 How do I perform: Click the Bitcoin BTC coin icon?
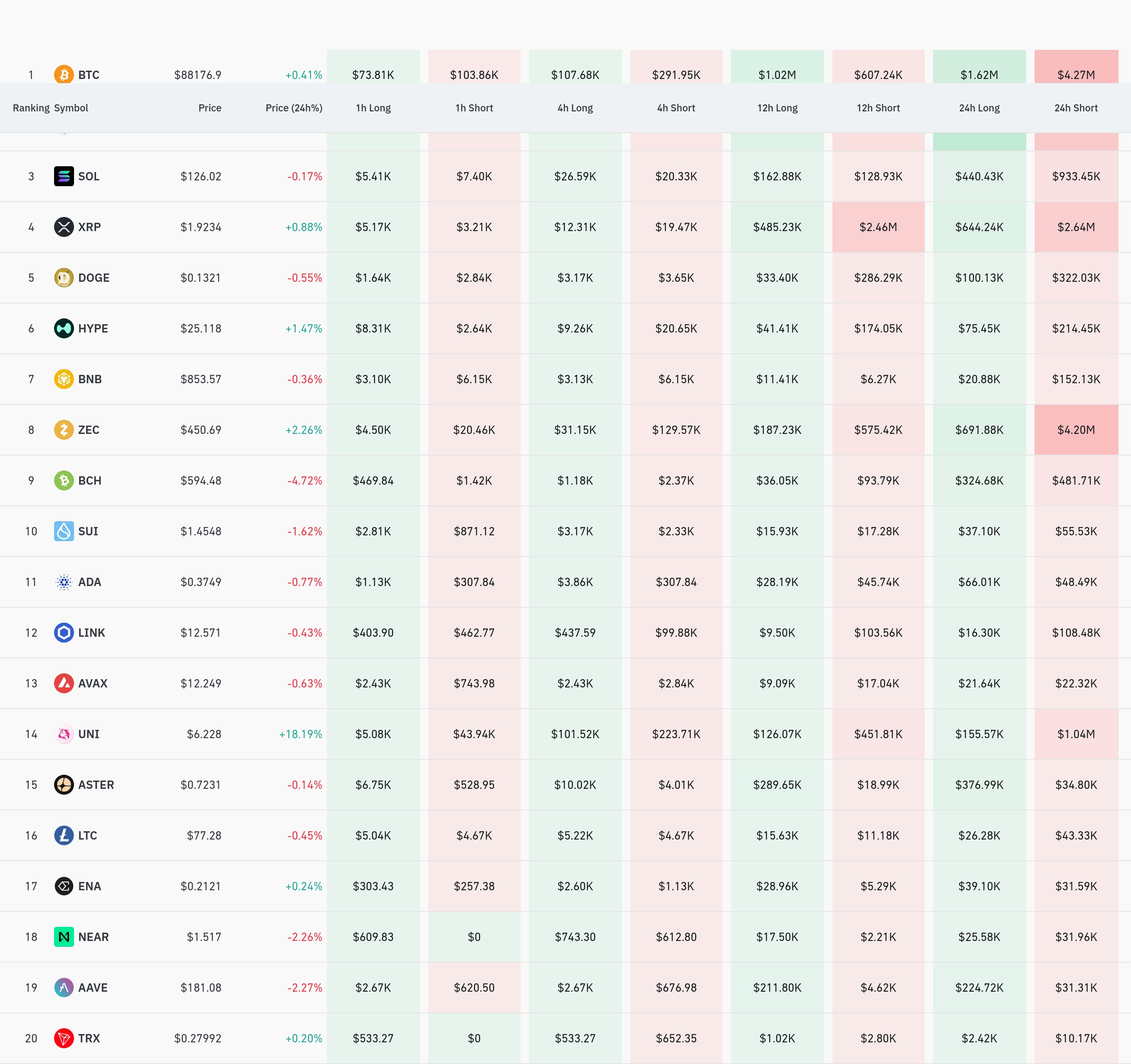[x=64, y=74]
